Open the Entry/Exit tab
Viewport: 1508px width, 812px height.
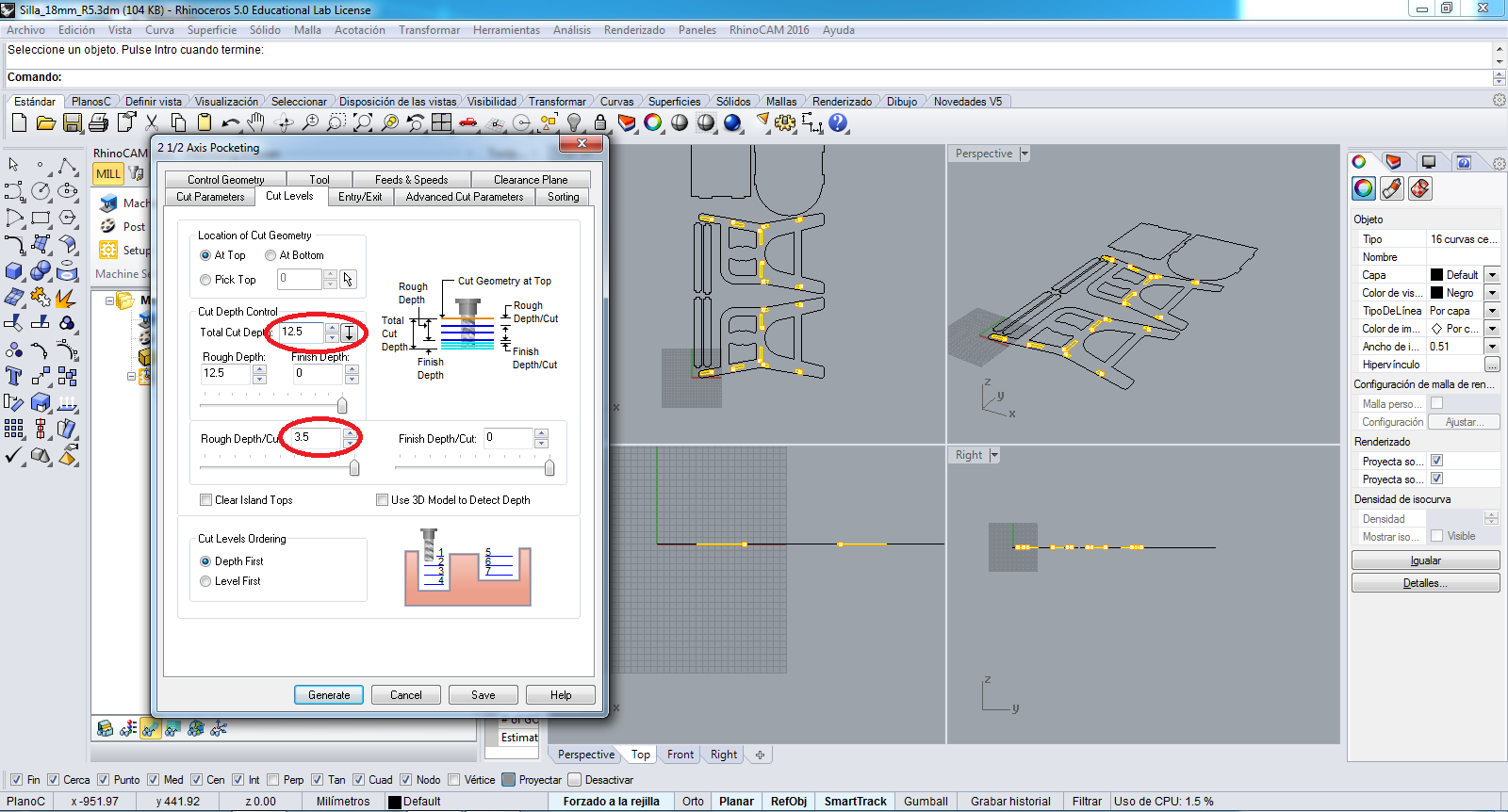click(360, 197)
